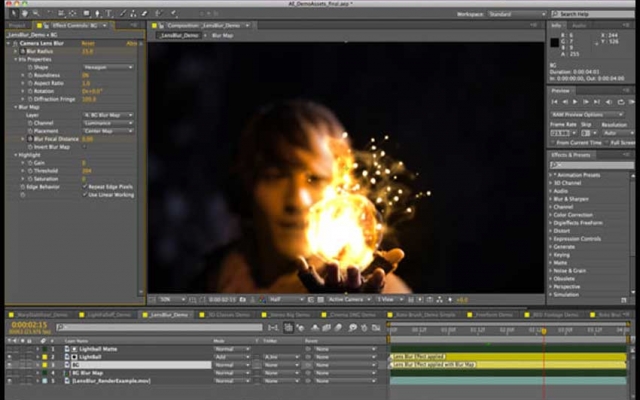Switch to the Project tab
Screen dimensions: 640x400
point(17,26)
